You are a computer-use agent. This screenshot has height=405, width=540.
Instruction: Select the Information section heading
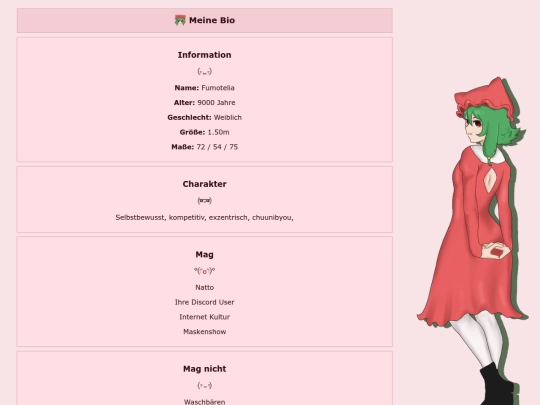(205, 55)
